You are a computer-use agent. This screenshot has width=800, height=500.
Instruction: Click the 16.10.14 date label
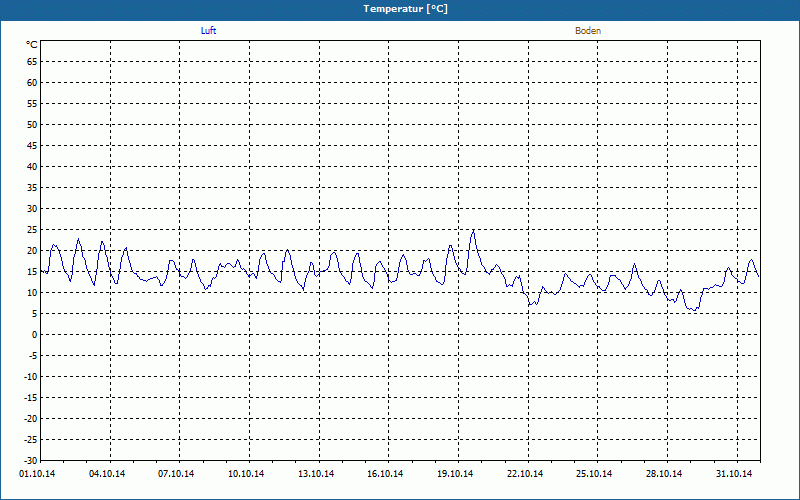pos(385,474)
